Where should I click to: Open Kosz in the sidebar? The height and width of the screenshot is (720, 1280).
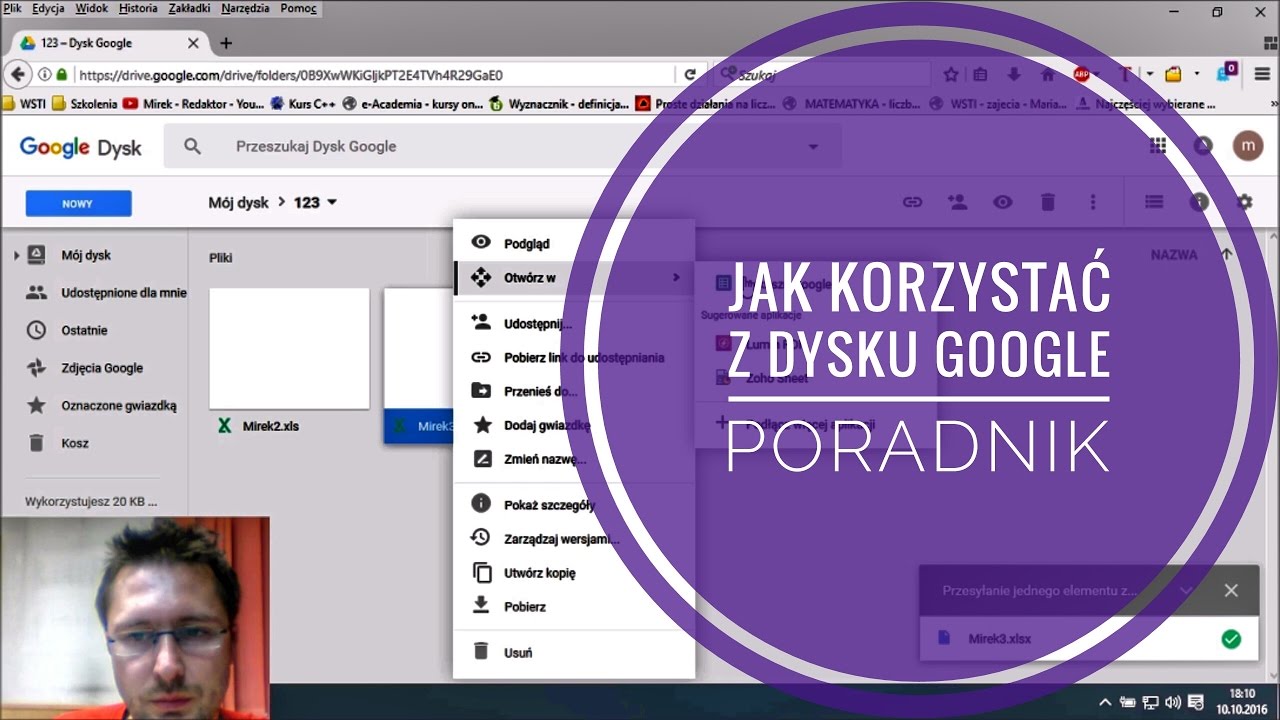(75, 443)
